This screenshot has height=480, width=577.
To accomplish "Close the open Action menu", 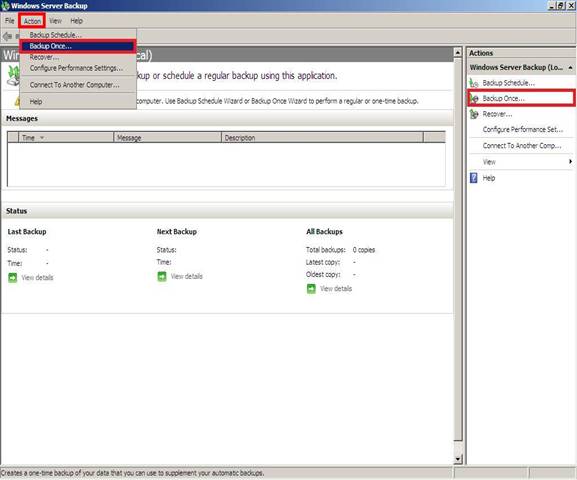I will pyautogui.click(x=32, y=21).
